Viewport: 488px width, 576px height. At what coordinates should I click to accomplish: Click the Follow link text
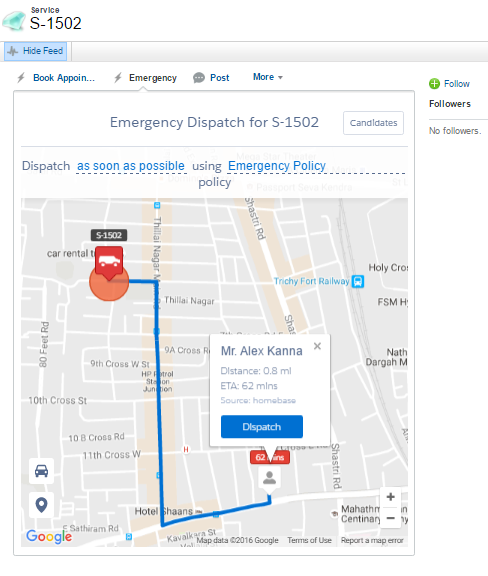456,84
